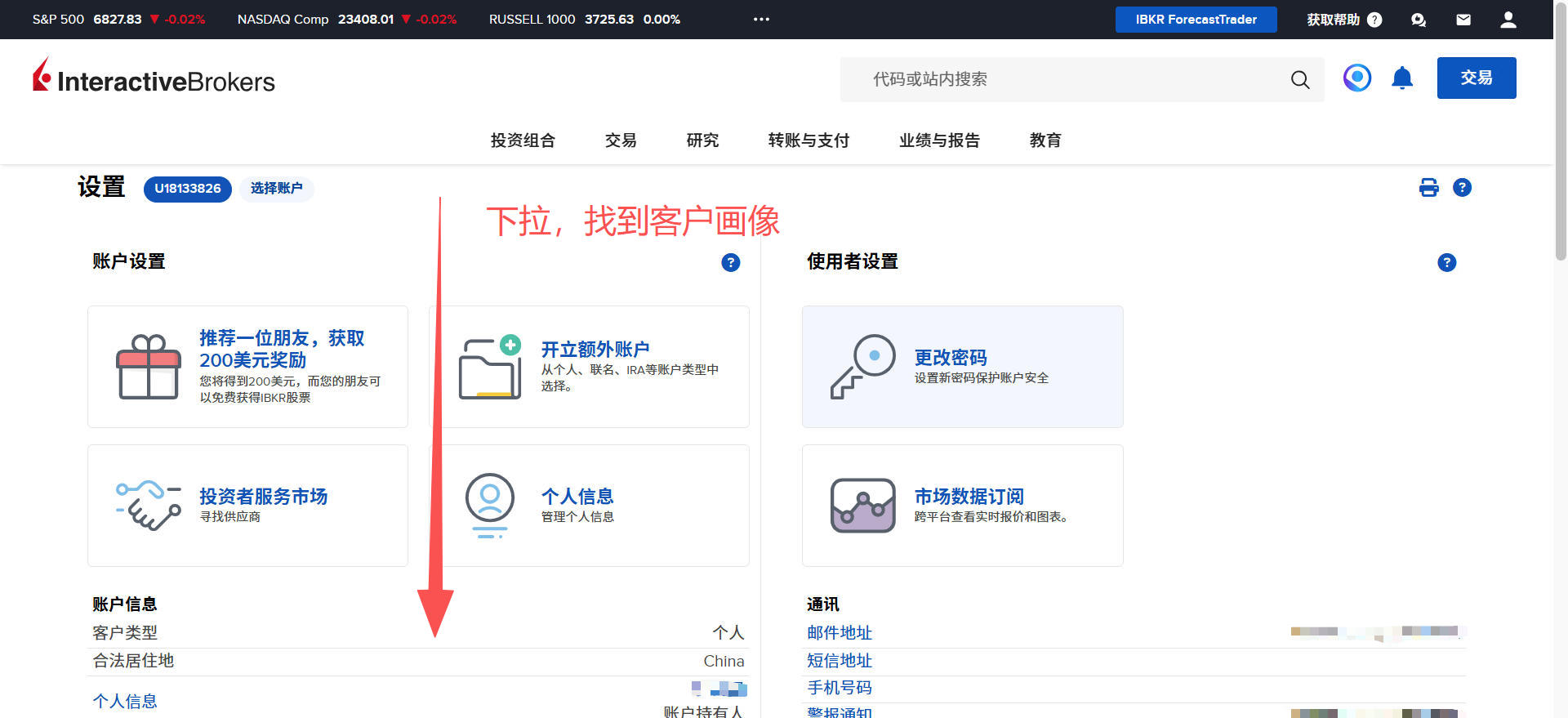Click the IBKR ForecastTrader button
The height and width of the screenshot is (718, 1568).
pyautogui.click(x=1196, y=20)
